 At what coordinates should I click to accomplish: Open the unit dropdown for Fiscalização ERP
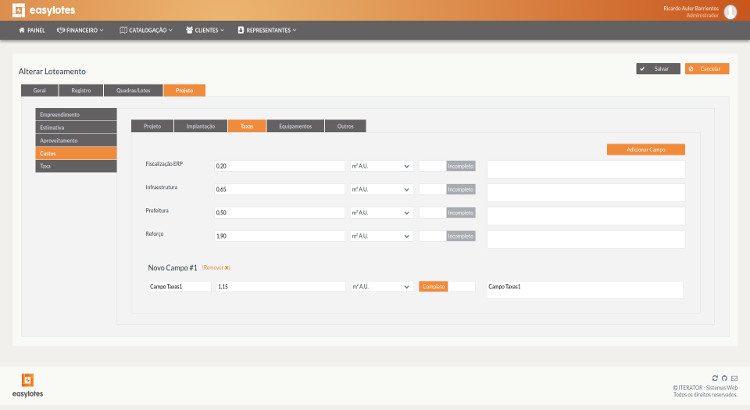point(381,166)
